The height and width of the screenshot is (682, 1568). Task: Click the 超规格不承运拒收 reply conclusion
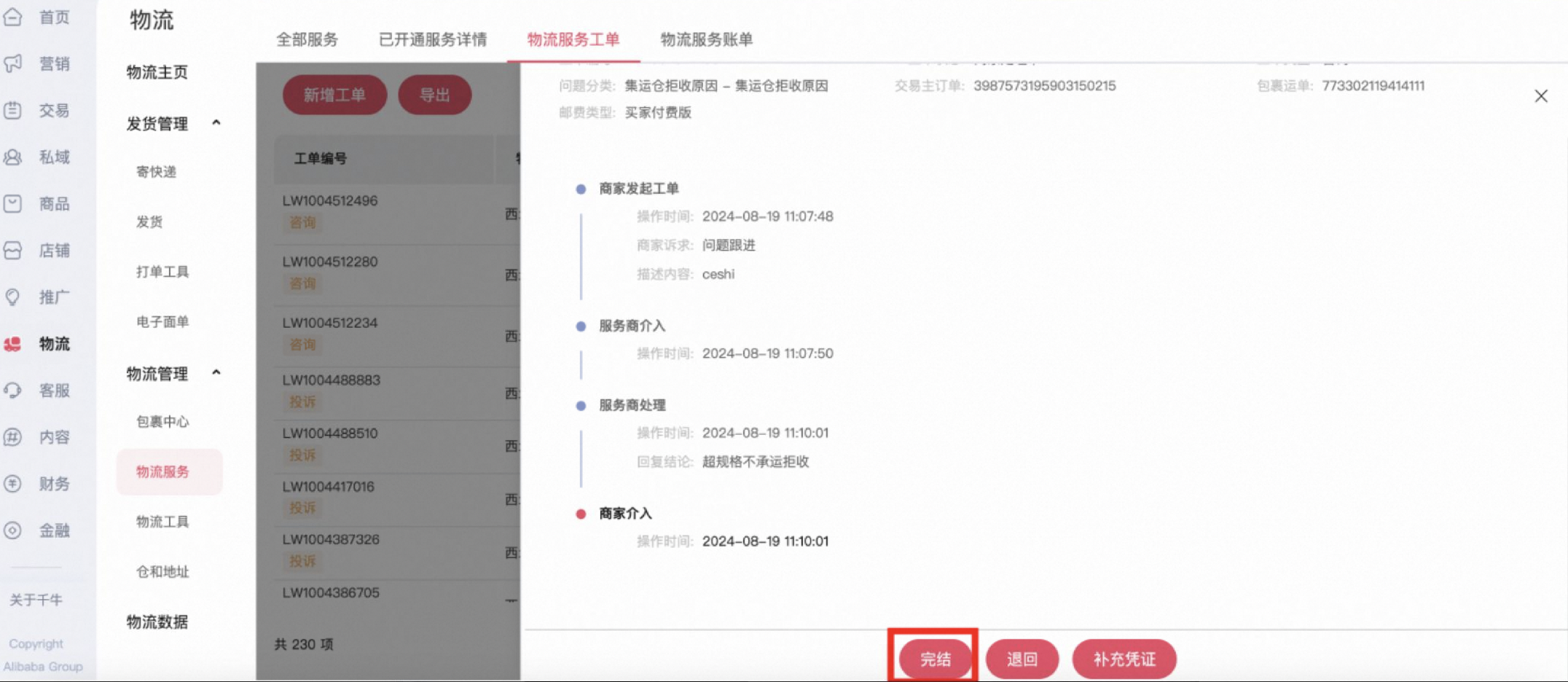756,461
